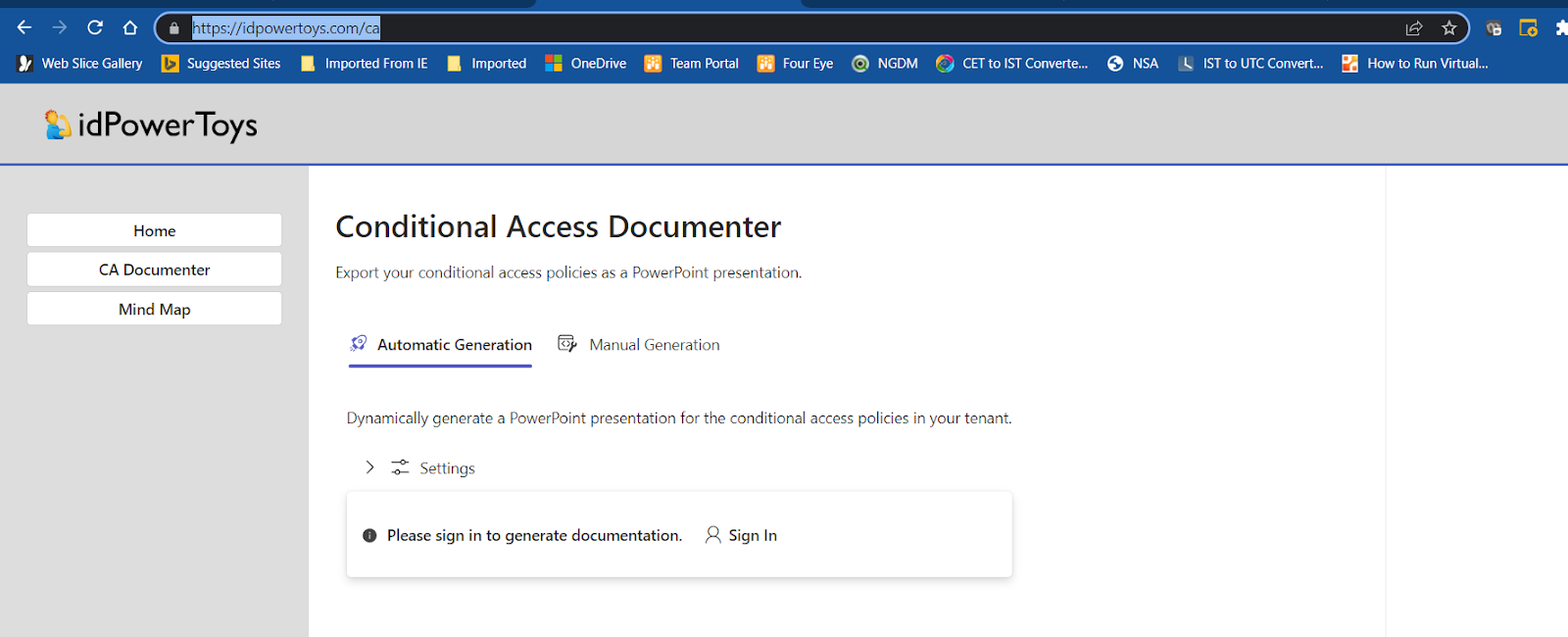This screenshot has width=1568, height=637.
Task: Open the NGDM bookmark
Action: pos(885,64)
